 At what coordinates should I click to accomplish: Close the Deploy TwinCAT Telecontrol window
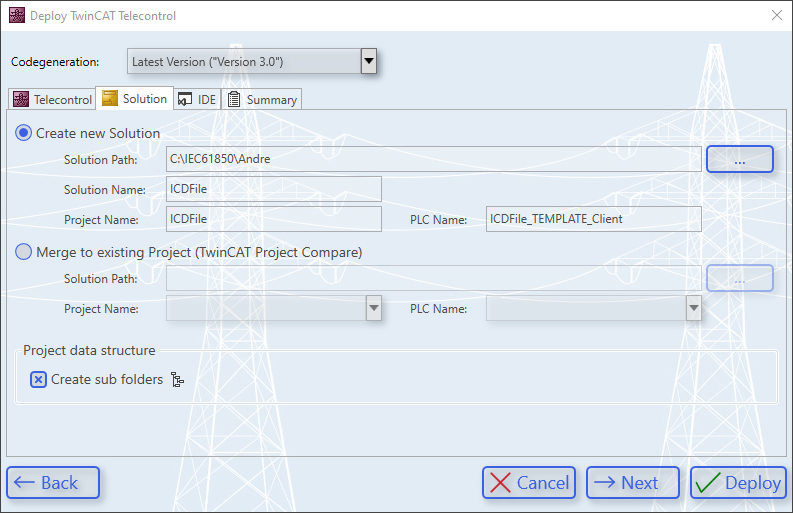pyautogui.click(x=777, y=15)
